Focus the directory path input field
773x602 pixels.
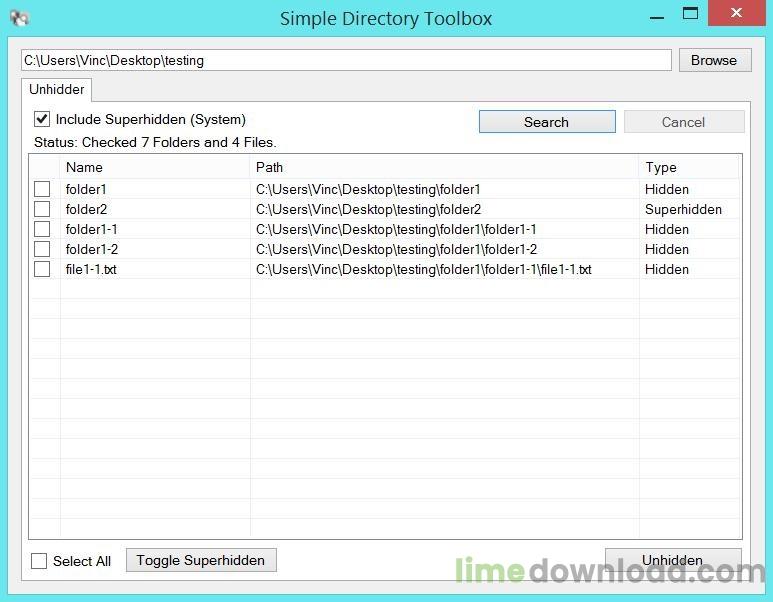tap(346, 60)
